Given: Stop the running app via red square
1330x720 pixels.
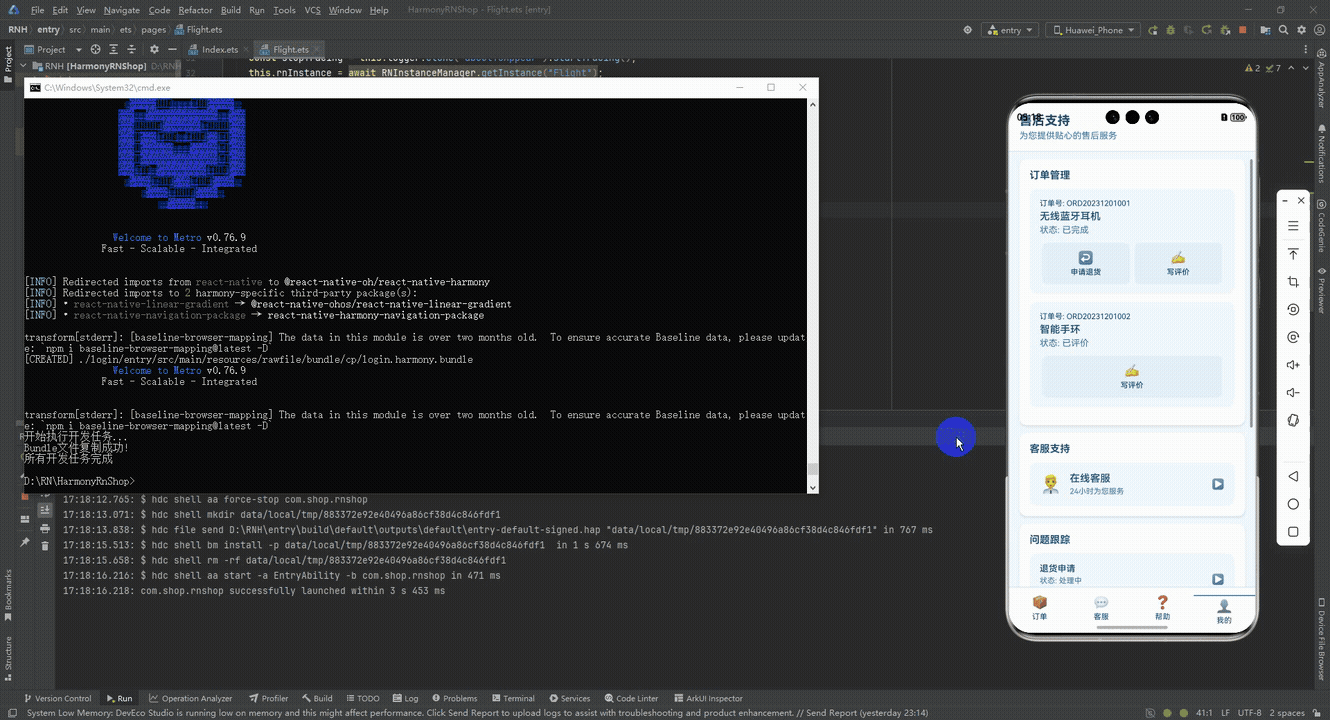Looking at the screenshot, I should tap(1242, 30).
